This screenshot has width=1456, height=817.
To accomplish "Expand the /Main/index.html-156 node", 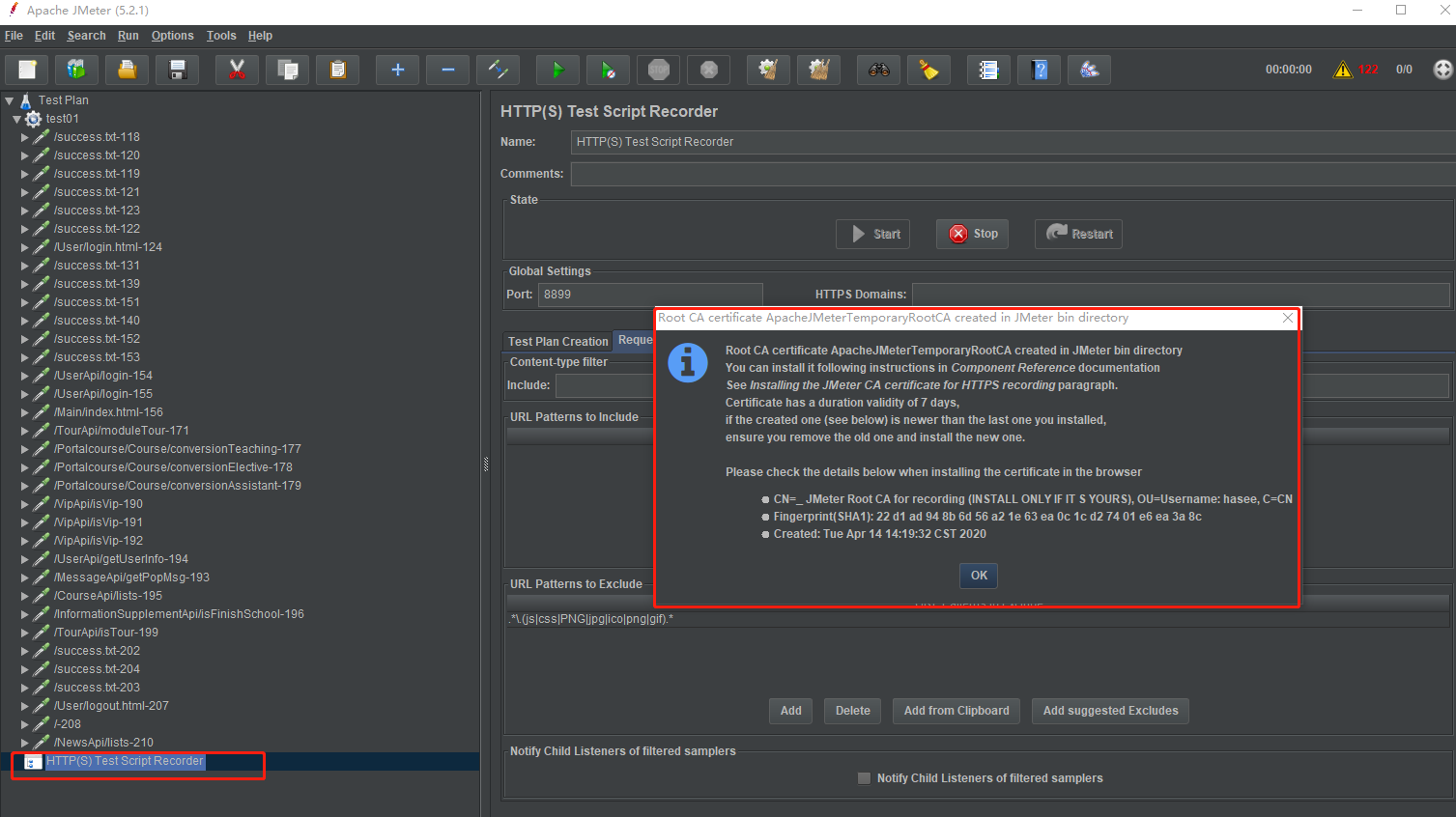I will (x=25, y=412).
